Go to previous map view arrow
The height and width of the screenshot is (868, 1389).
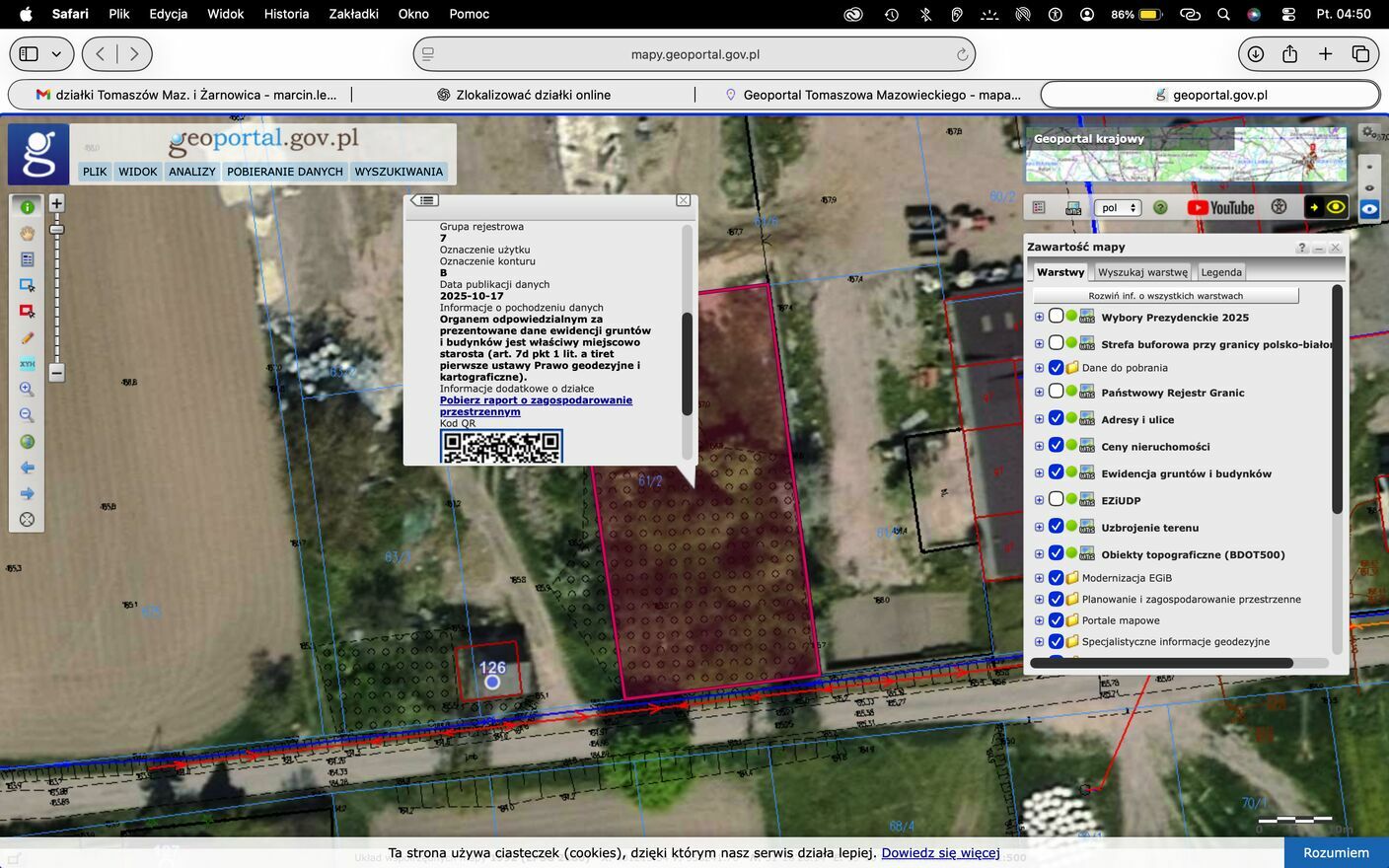[x=27, y=468]
